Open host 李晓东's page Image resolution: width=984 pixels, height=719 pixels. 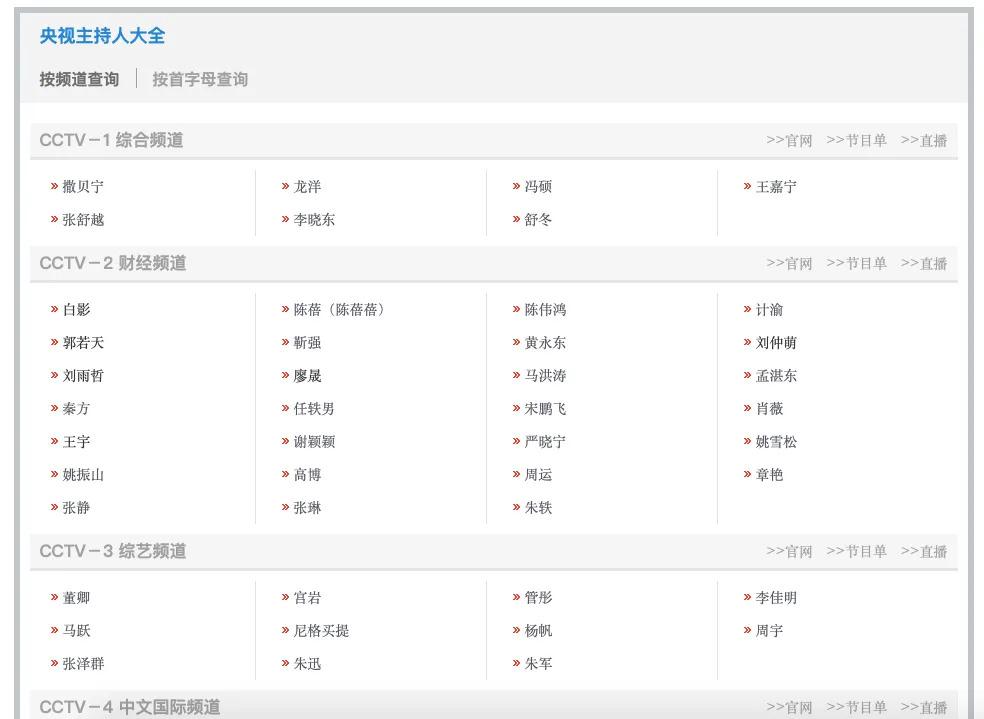point(314,220)
